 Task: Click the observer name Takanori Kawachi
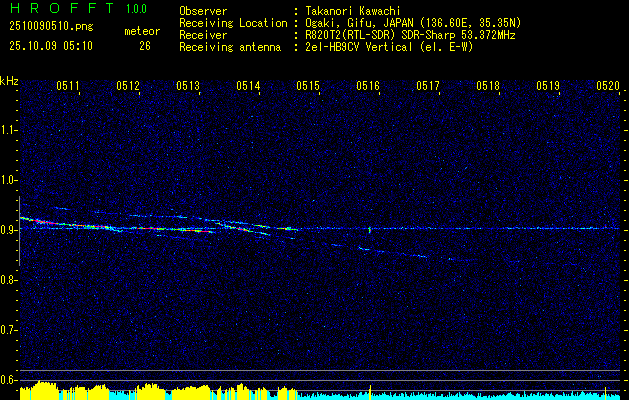coord(352,11)
